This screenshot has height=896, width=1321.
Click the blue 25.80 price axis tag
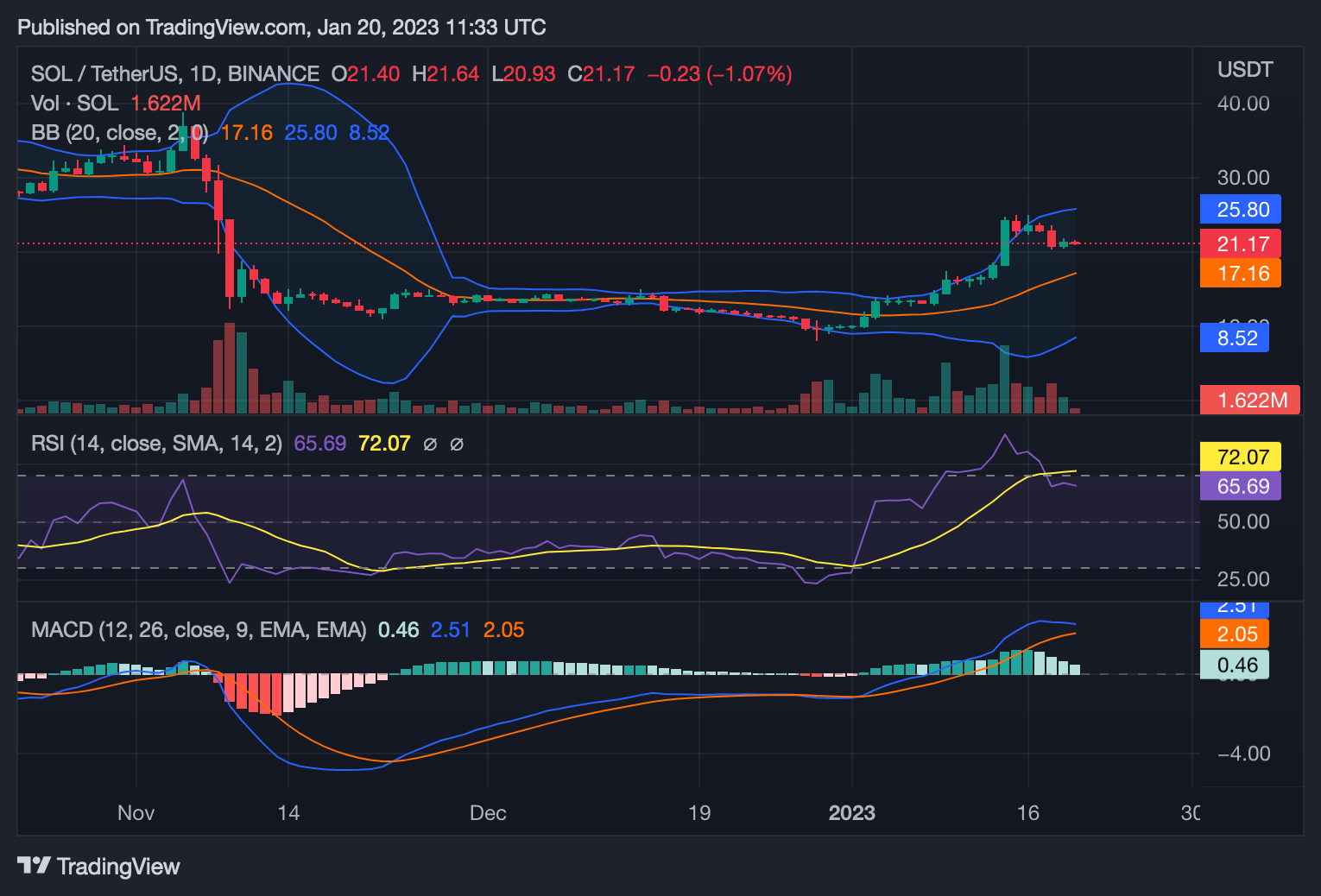[1241, 210]
